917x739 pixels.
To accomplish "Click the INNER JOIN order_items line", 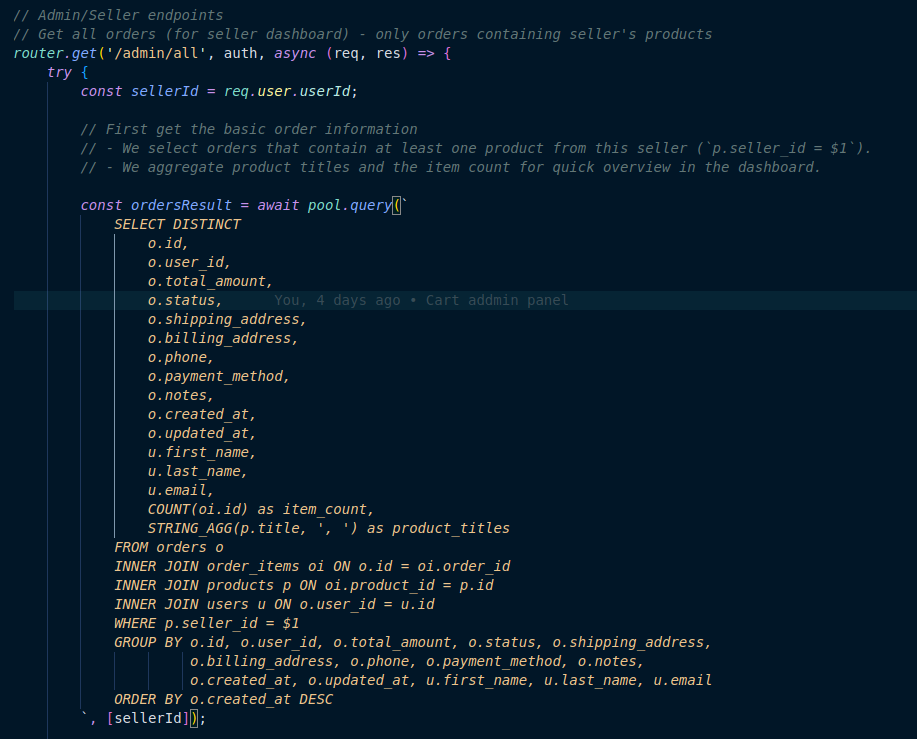I will [x=312, y=566].
